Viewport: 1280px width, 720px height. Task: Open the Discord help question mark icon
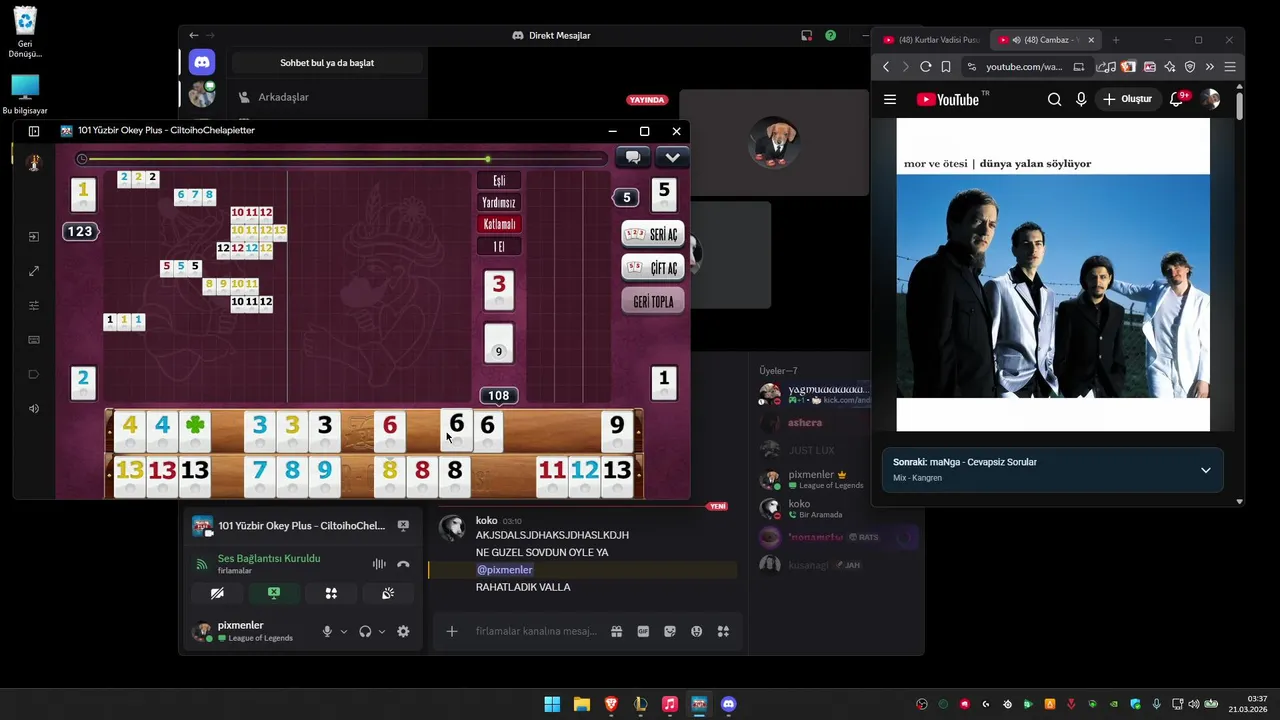(830, 35)
